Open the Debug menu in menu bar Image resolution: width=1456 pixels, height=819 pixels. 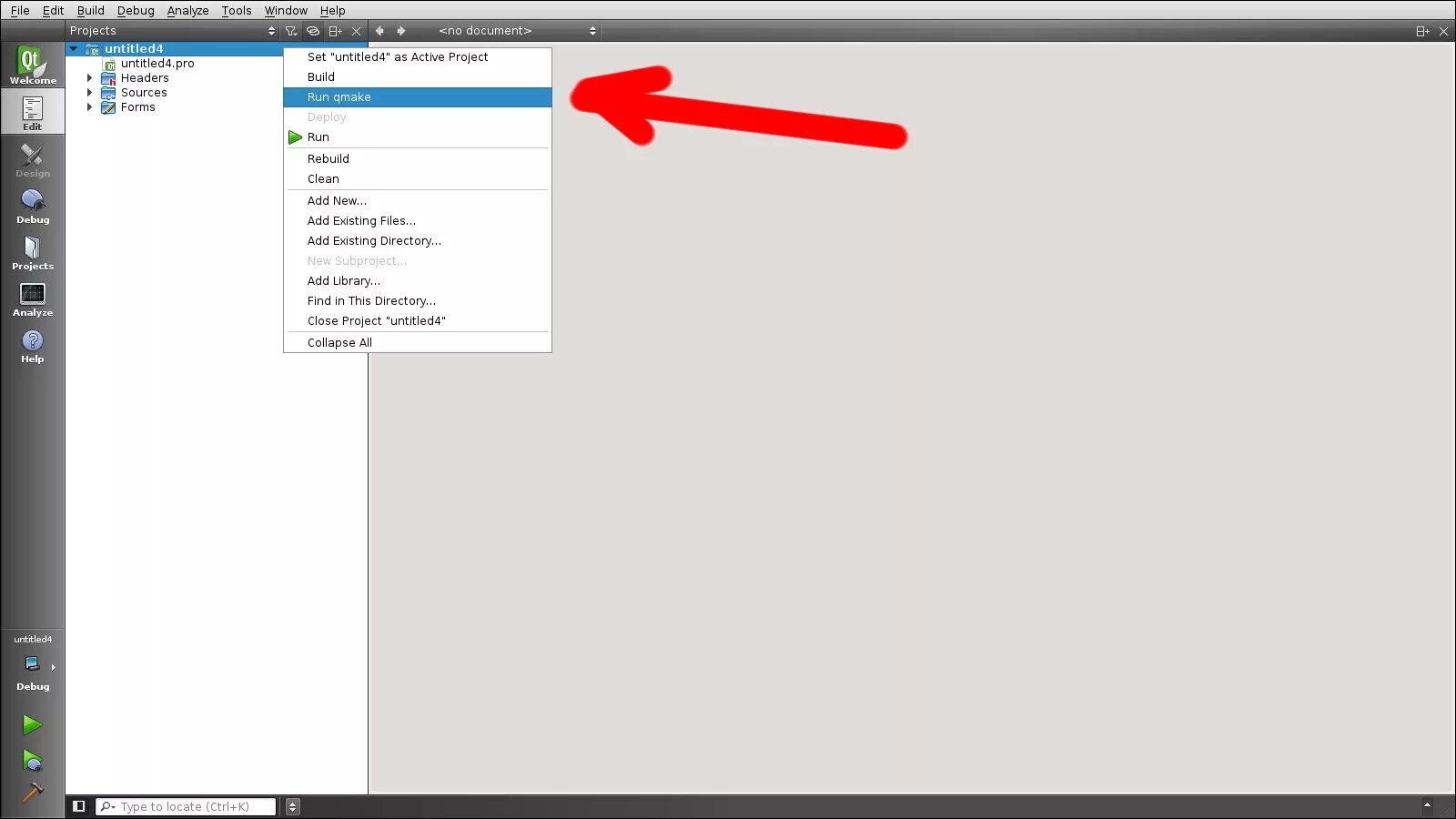click(x=136, y=11)
